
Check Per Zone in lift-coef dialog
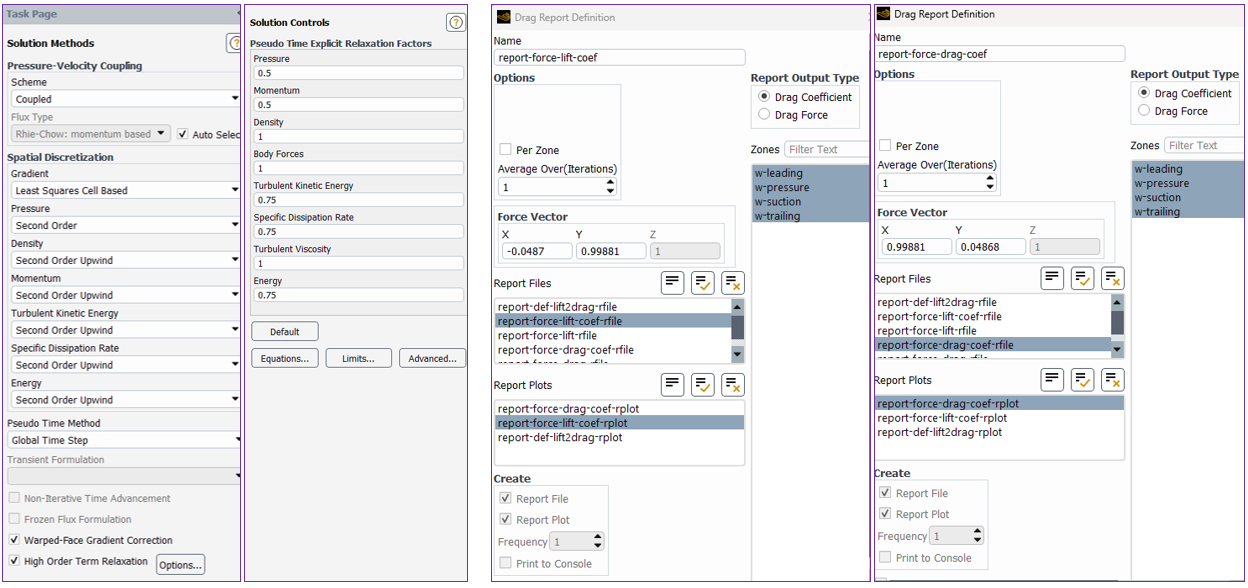506,150
